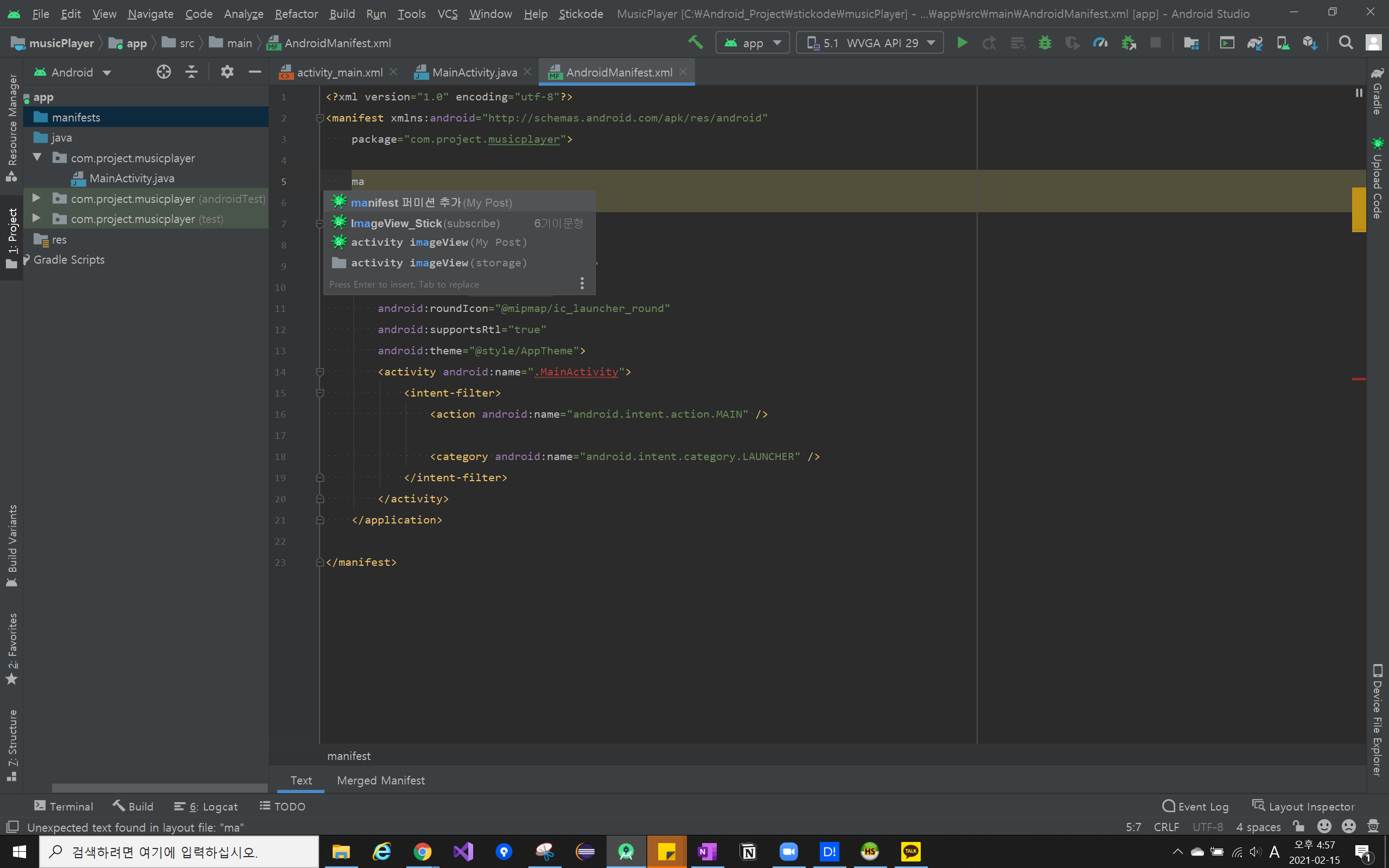Click the Debug app bug icon
This screenshot has width=1389, height=868.
[x=1044, y=43]
